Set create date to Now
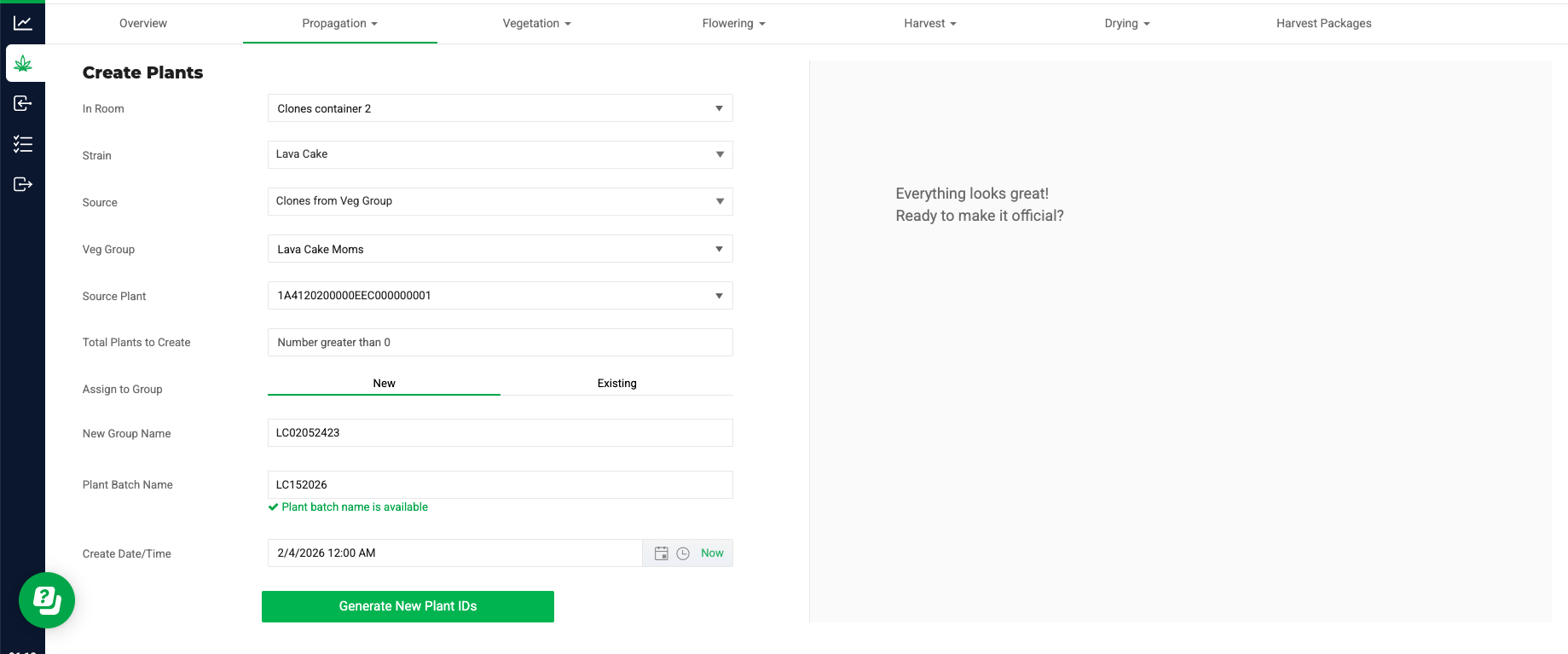 [712, 553]
